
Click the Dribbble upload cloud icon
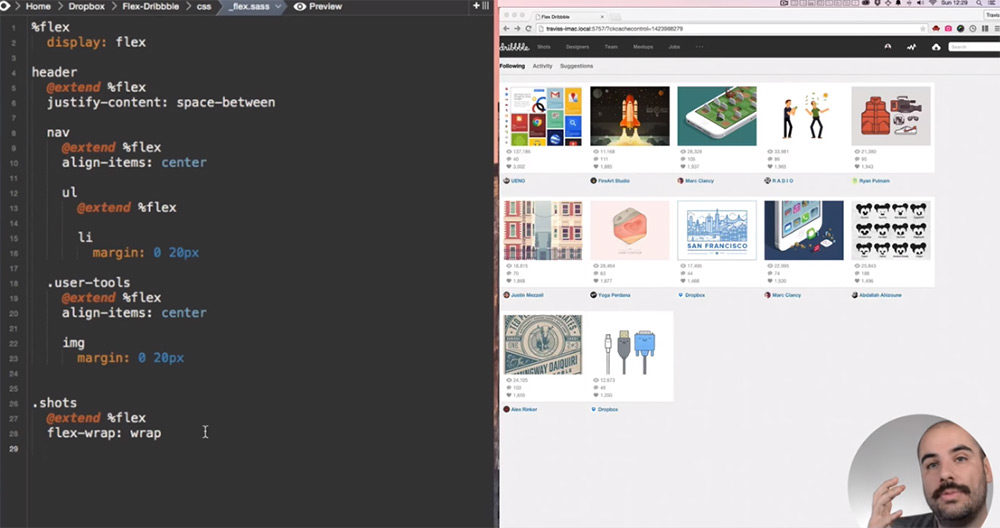pos(936,47)
